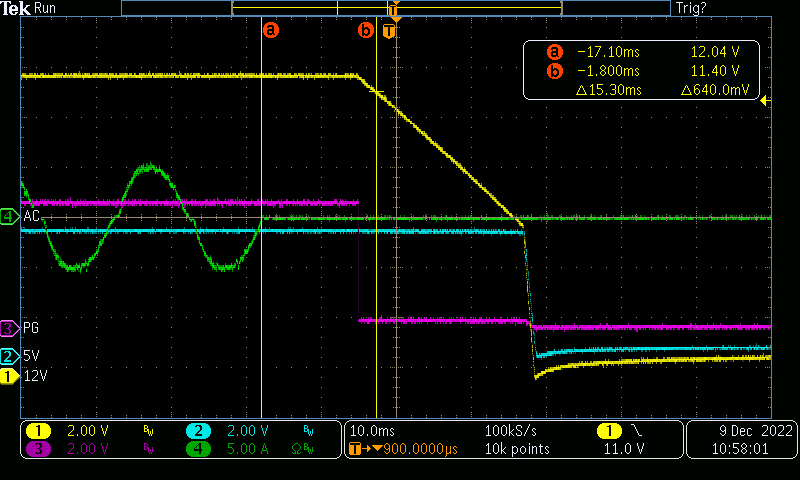Click cursor a icon in readout box
The image size is (800, 480).
555,52
